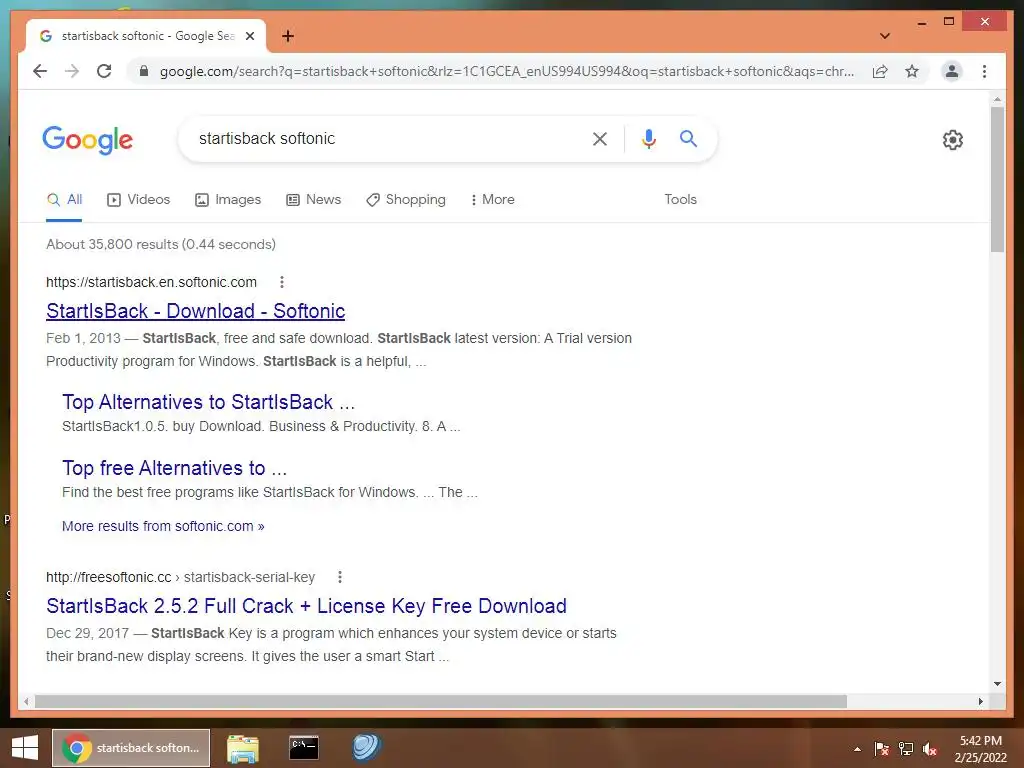This screenshot has height=768, width=1024.
Task: Click the address bar URL
Action: (507, 71)
